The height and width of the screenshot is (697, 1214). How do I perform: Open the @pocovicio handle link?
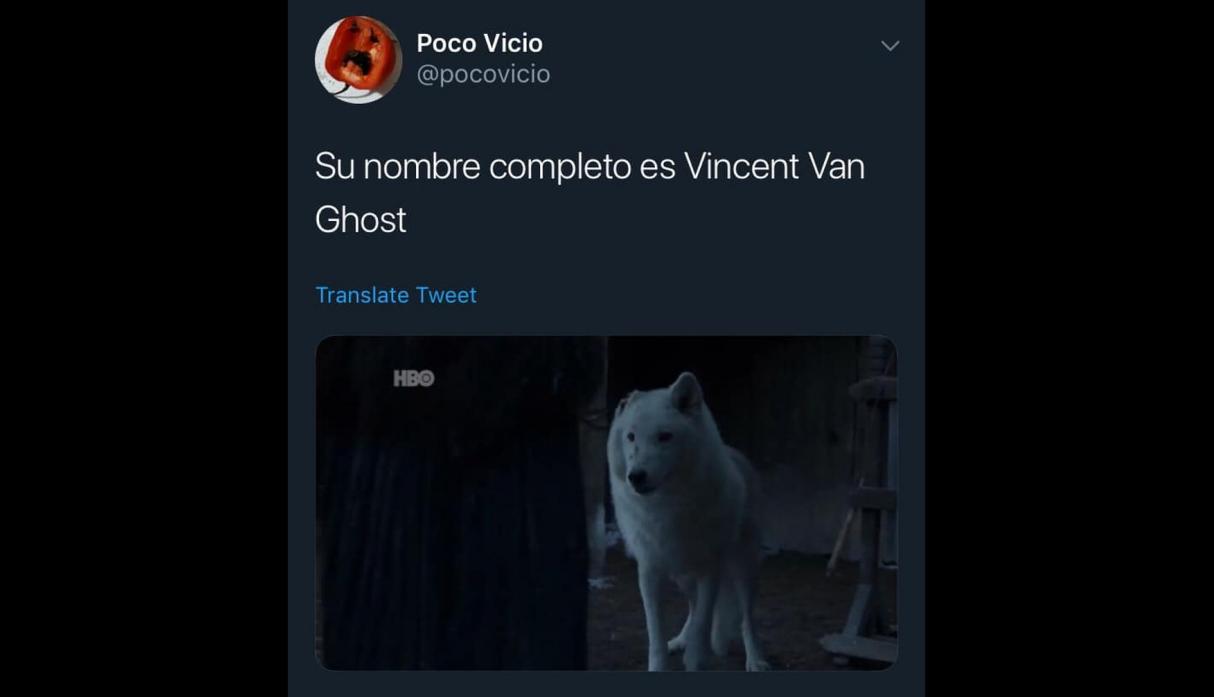(x=483, y=75)
